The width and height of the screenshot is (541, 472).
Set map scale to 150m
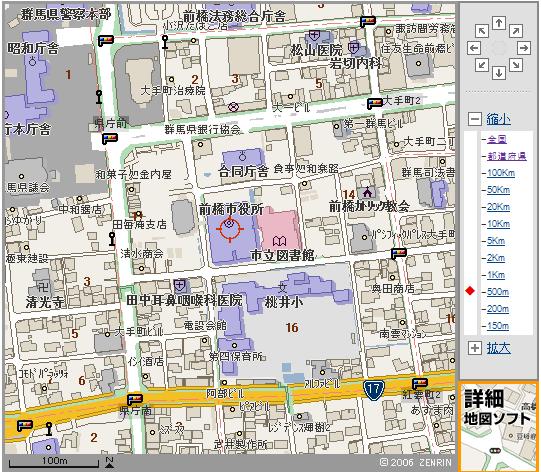point(498,325)
